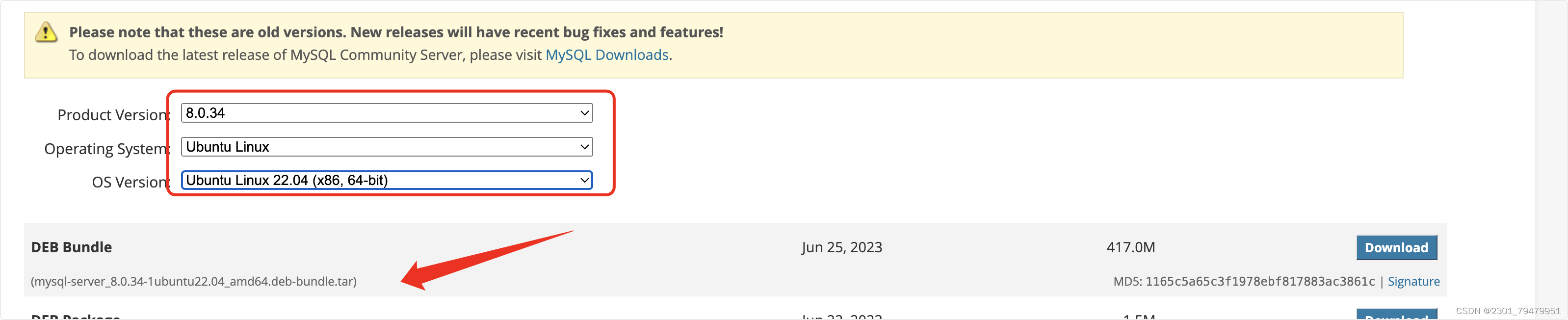Click the Operating System label

[x=106, y=149]
